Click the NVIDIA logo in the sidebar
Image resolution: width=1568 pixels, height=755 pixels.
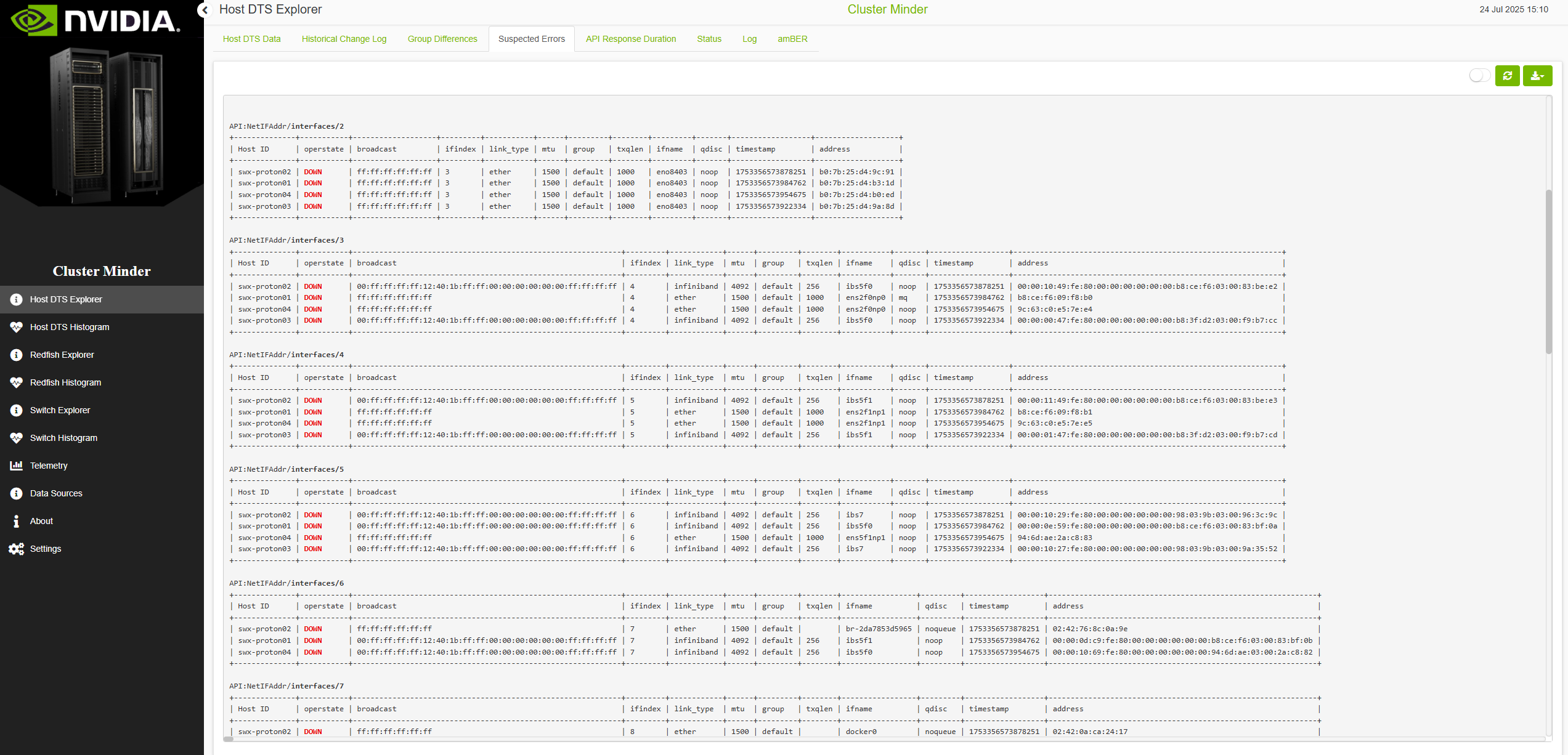(95, 20)
